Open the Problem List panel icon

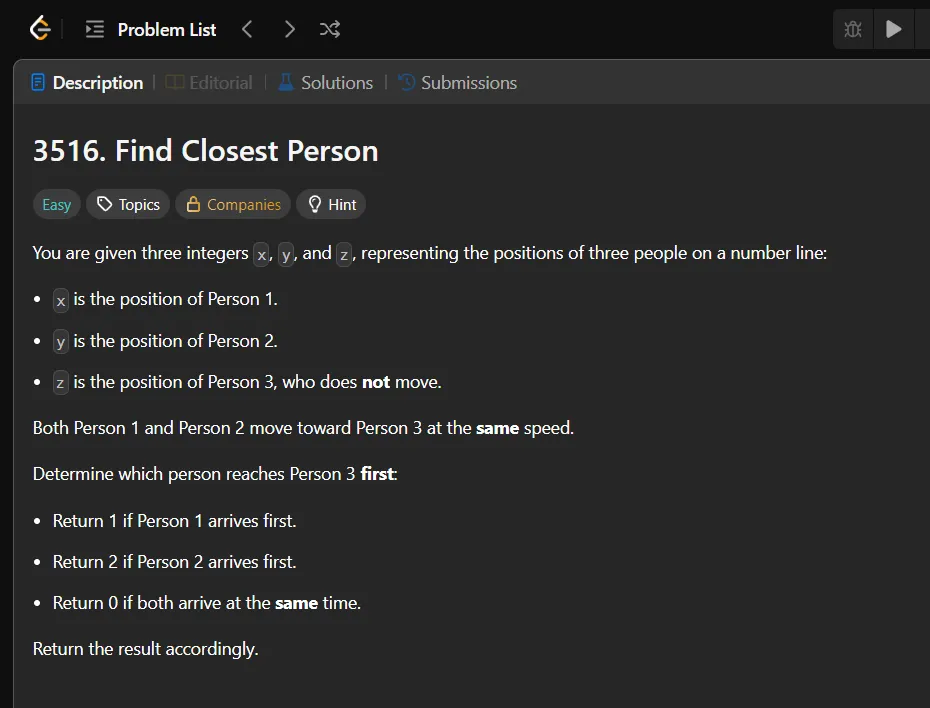[x=95, y=30]
